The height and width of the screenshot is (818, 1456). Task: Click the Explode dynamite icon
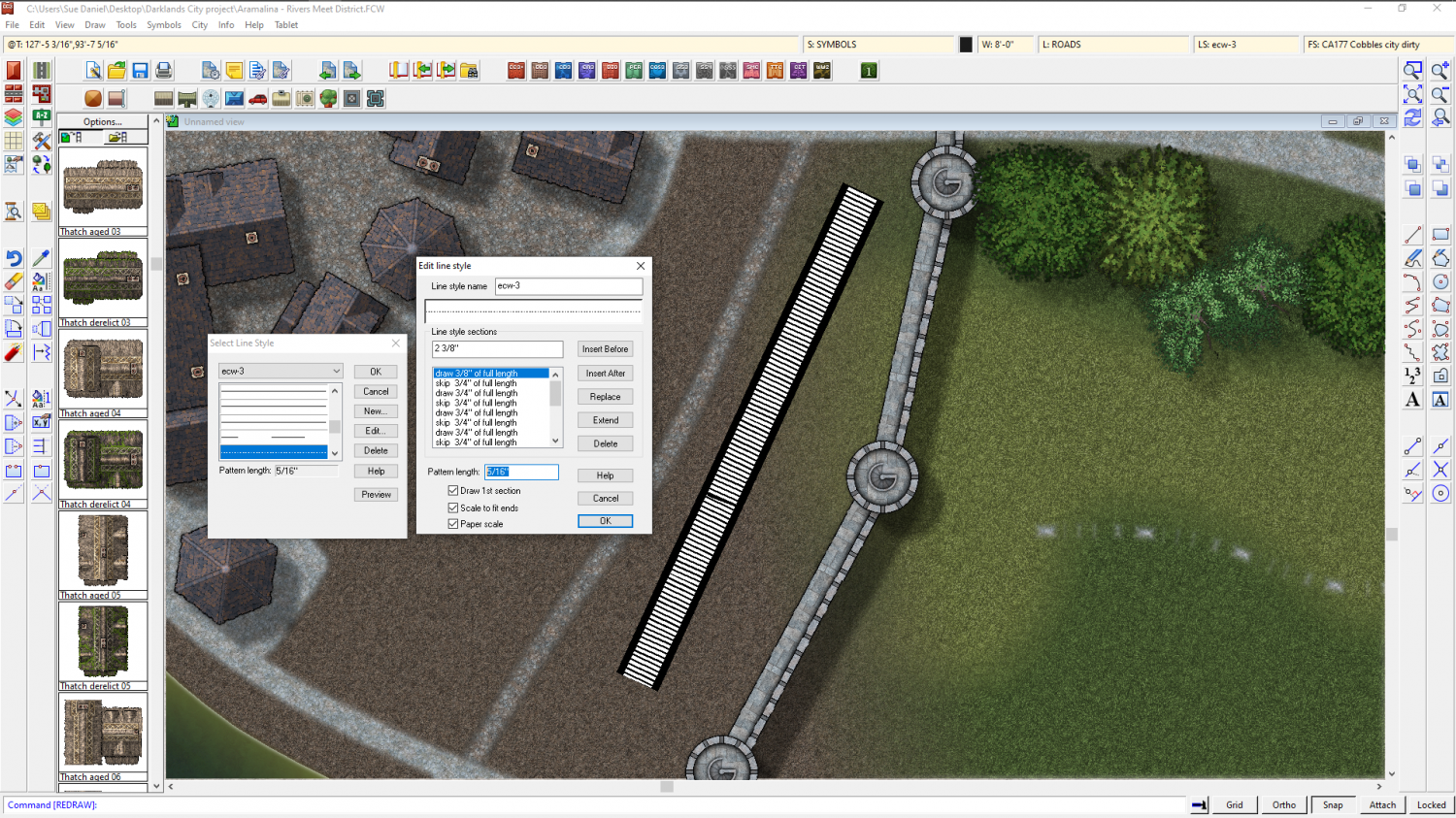click(x=14, y=352)
